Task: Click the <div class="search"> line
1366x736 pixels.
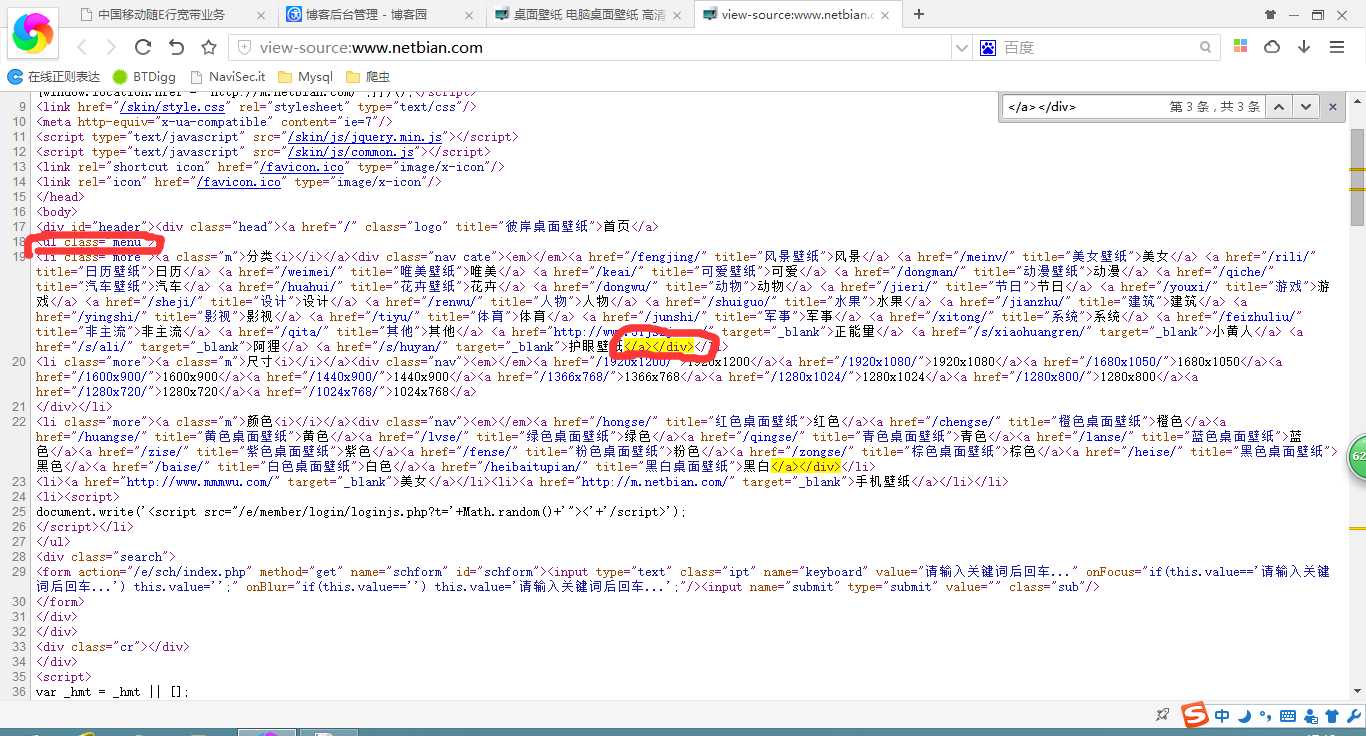Action: click(x=105, y=556)
